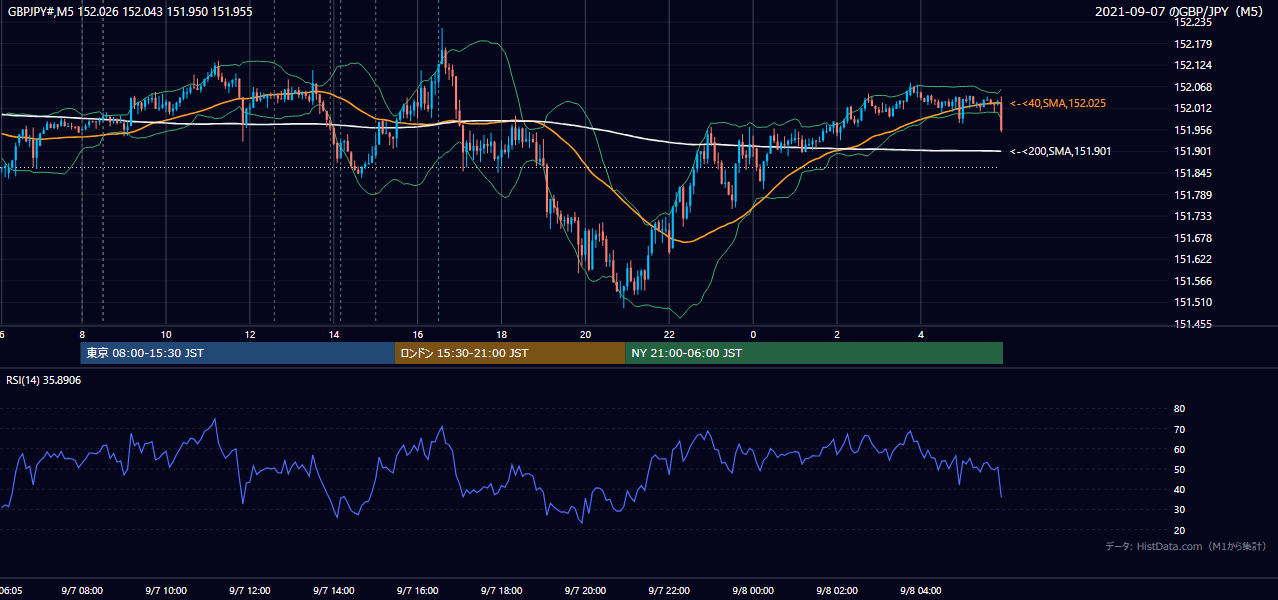Click price axis value 151.455
This screenshot has width=1278, height=600.
(x=1193, y=324)
